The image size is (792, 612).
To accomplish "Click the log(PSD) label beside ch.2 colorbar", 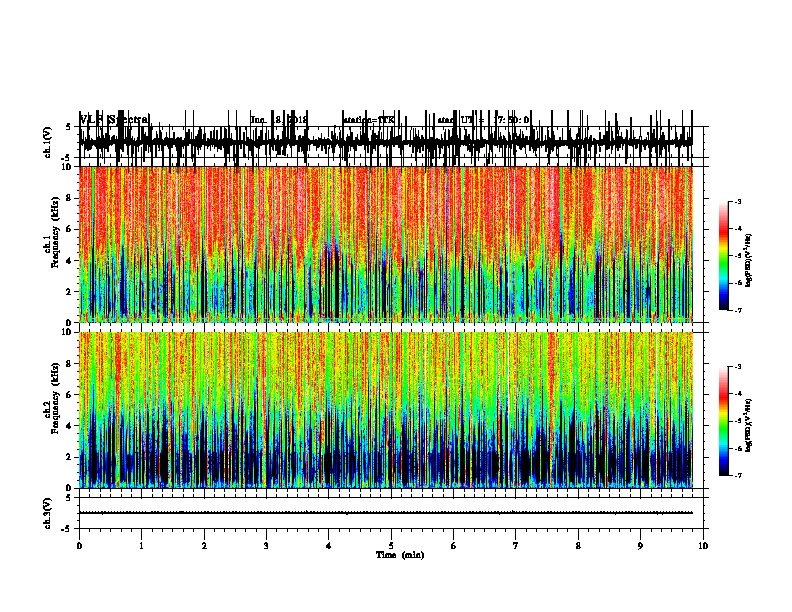I will pyautogui.click(x=749, y=425).
